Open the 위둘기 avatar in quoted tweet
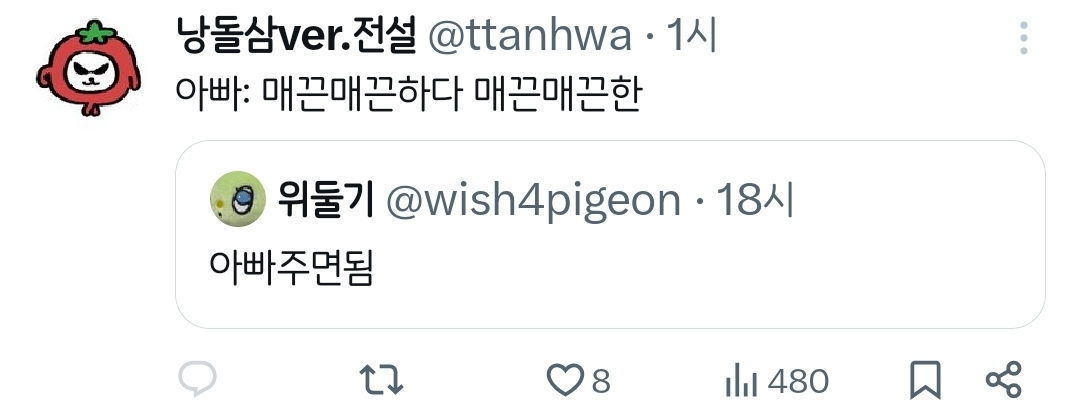This screenshot has width=1080, height=420. point(238,199)
